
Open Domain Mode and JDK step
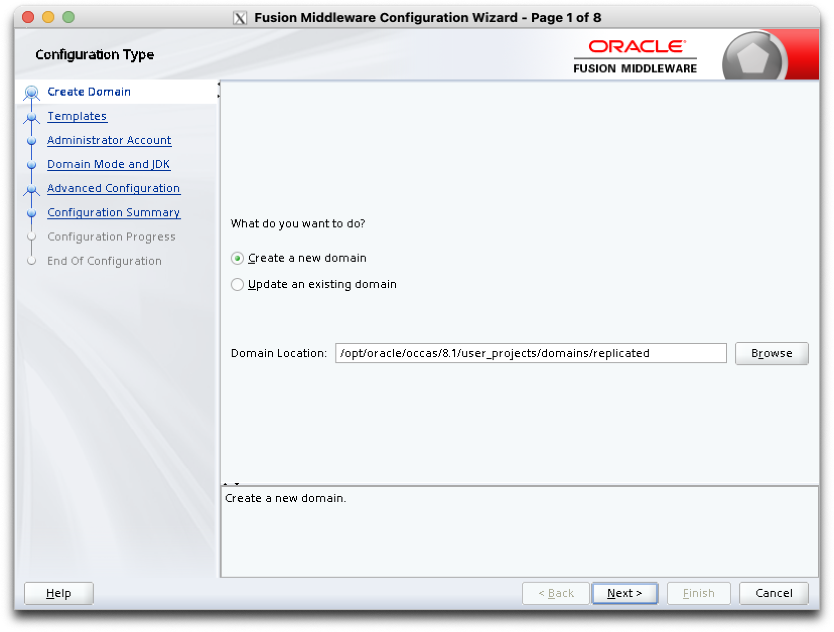click(108, 165)
